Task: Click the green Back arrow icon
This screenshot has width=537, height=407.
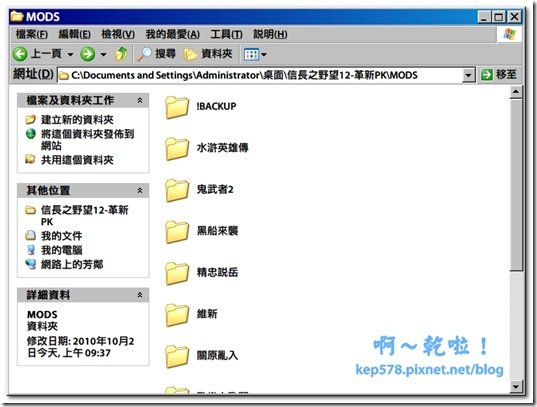Action: [20, 54]
